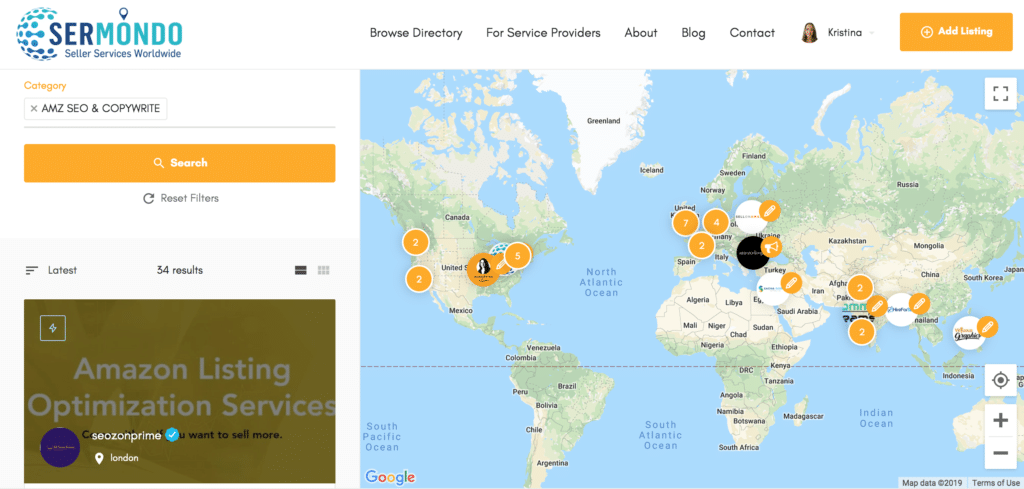The image size is (1024, 489).
Task: Open the Contact page
Action: click(x=752, y=33)
